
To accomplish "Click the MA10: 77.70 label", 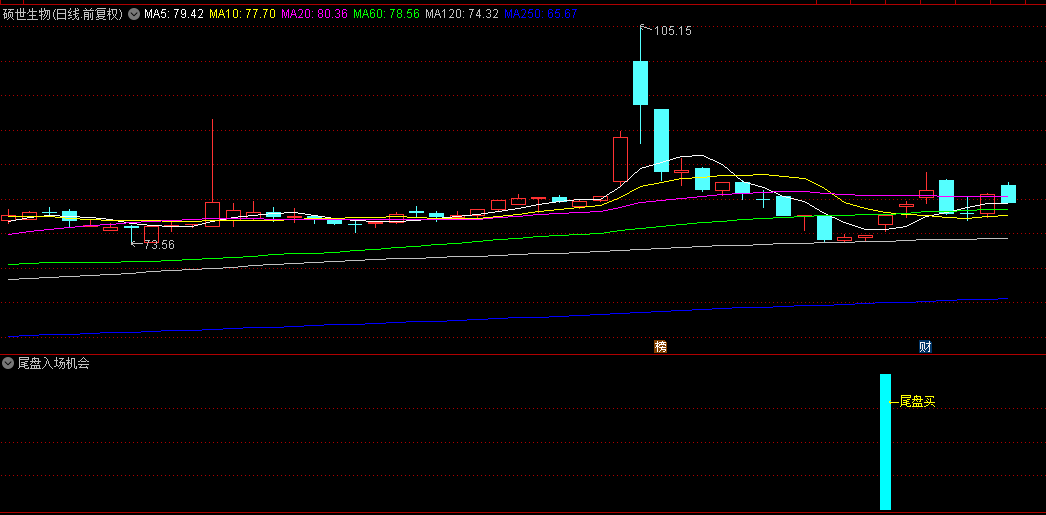I will click(x=242, y=14).
